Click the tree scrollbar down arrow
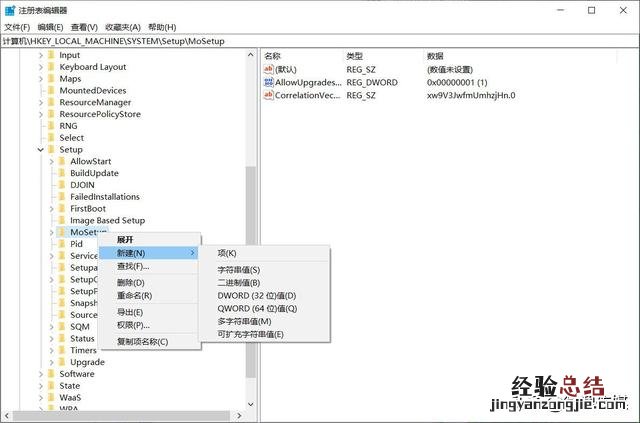Image resolution: width=640 pixels, height=423 pixels. click(251, 405)
